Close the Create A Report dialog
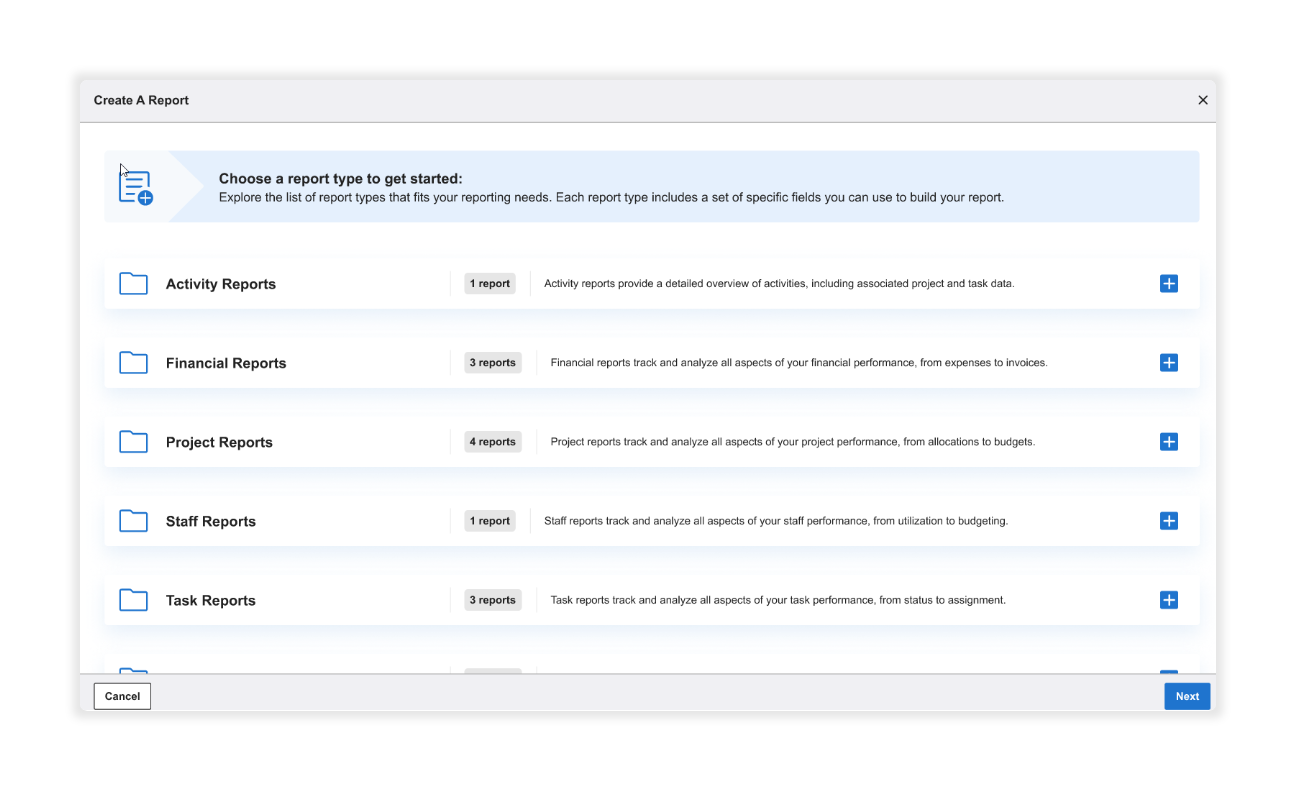Screen dimensions: 1296x791 pyautogui.click(x=1203, y=100)
